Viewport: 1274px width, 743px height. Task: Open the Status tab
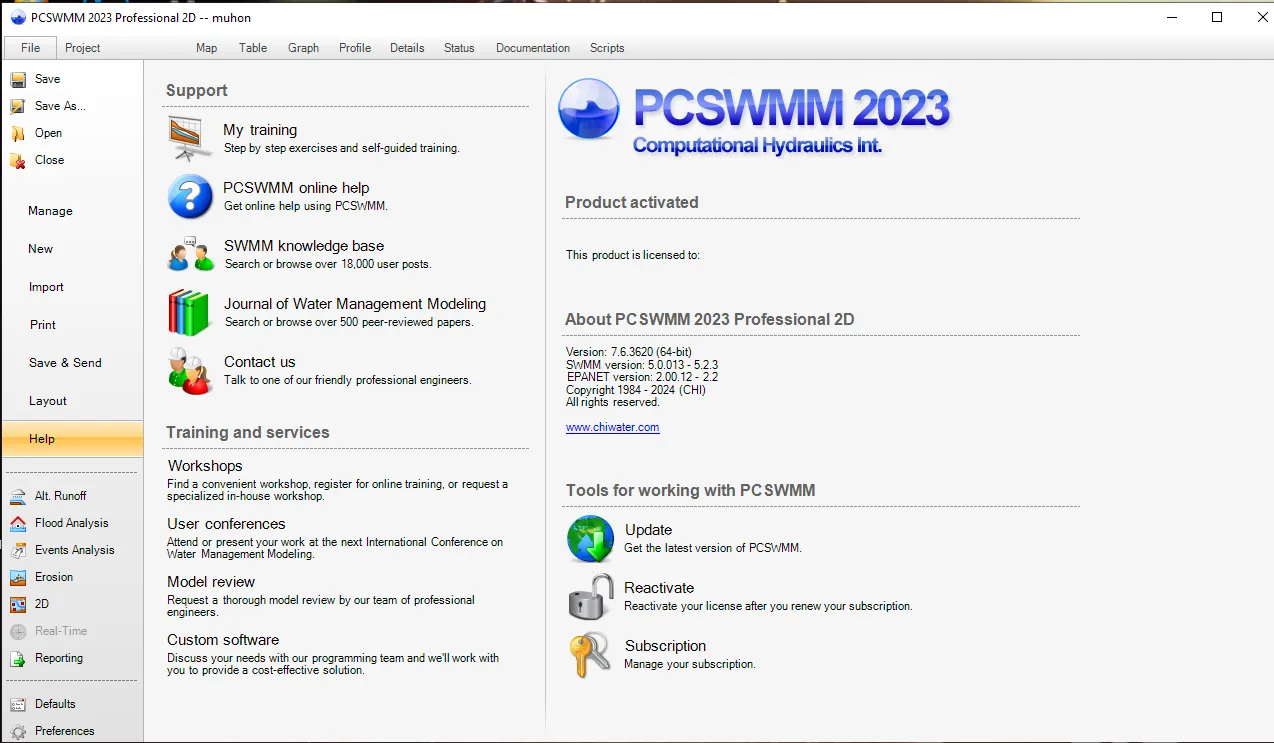(459, 48)
